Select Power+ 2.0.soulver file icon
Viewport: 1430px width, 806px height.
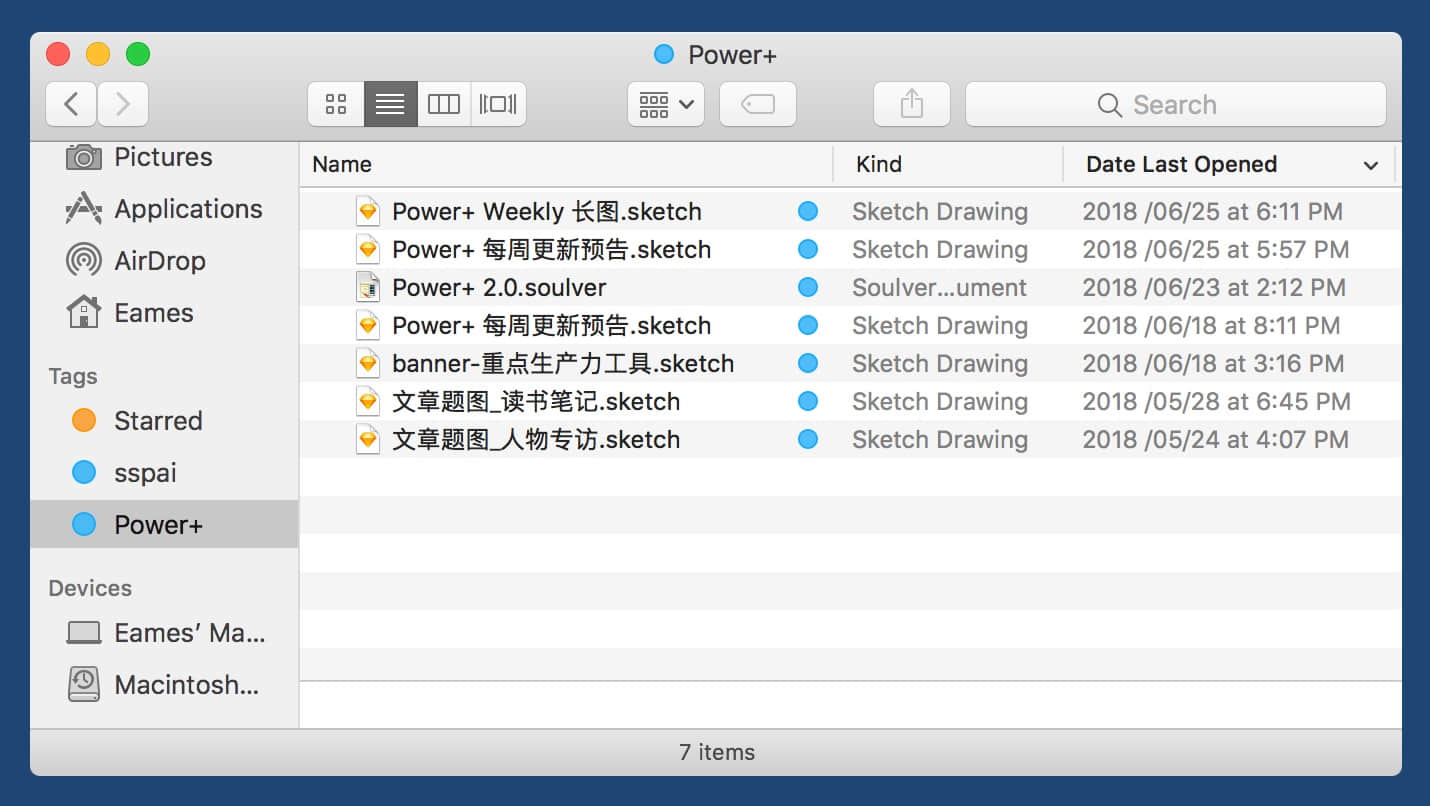(368, 288)
